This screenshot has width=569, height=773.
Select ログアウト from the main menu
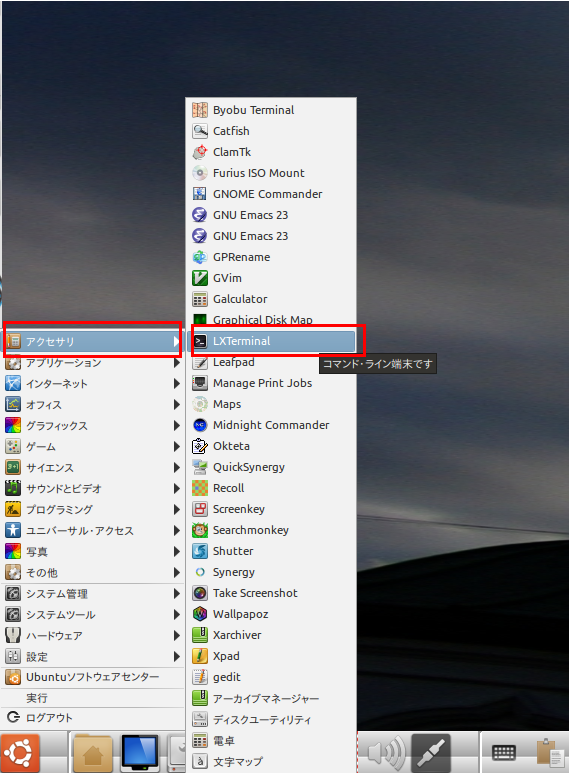93,718
